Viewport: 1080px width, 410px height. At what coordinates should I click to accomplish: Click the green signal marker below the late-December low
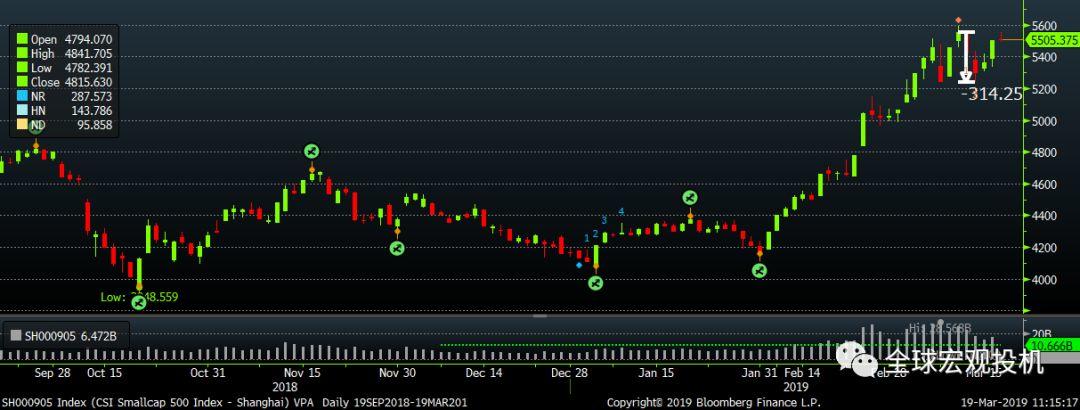coord(595,283)
